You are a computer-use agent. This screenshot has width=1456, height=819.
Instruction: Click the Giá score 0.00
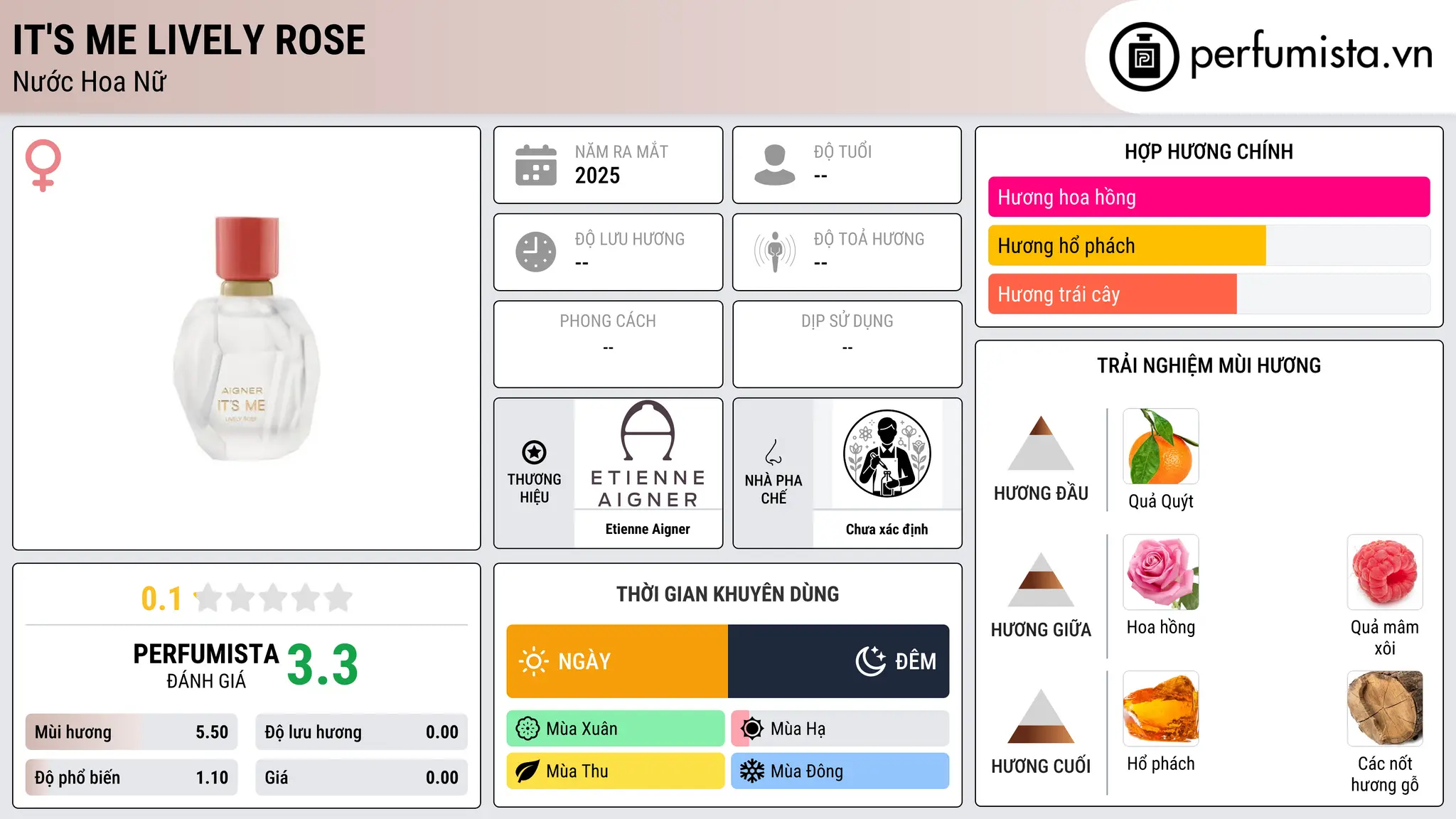(442, 778)
